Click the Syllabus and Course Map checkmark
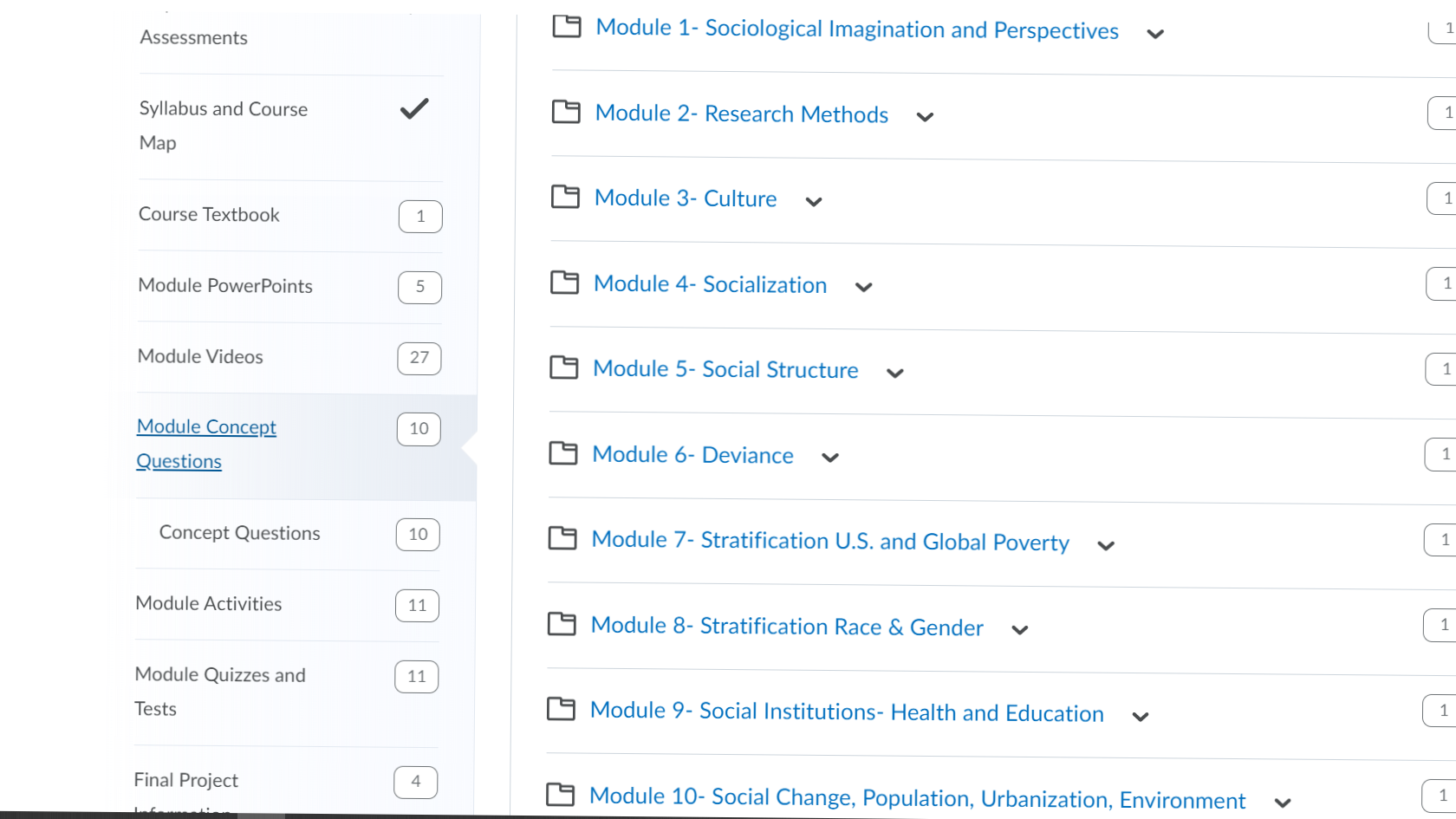The image size is (1456, 819). pyautogui.click(x=414, y=108)
